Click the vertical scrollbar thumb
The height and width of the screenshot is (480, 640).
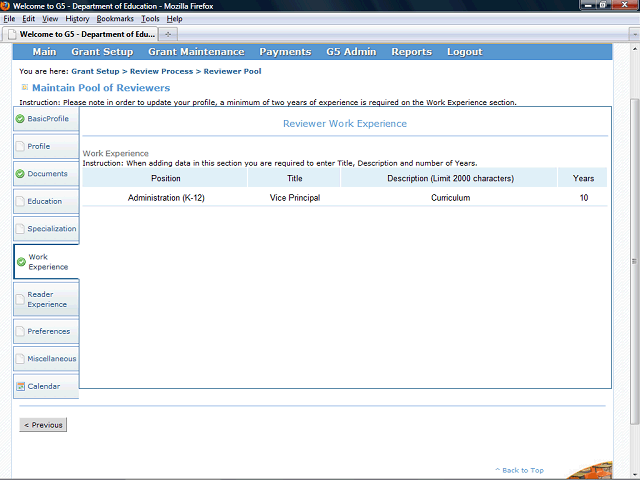(634, 261)
